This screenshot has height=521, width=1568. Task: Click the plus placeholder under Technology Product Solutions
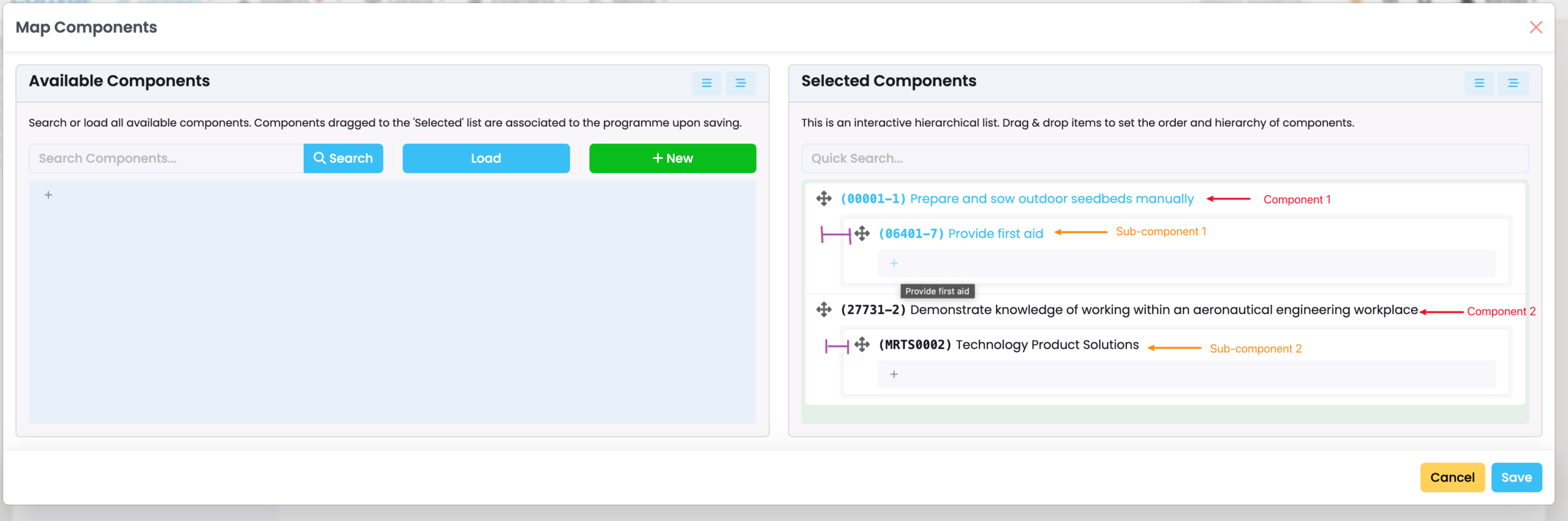(x=894, y=374)
